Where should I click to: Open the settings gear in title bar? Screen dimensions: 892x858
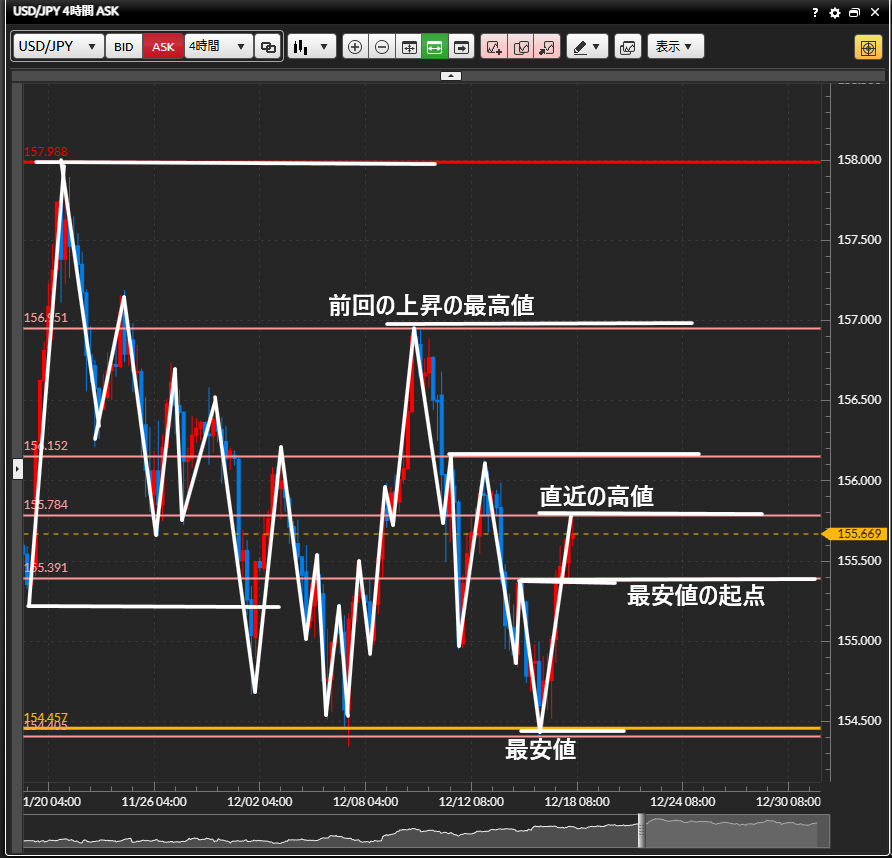pos(835,13)
